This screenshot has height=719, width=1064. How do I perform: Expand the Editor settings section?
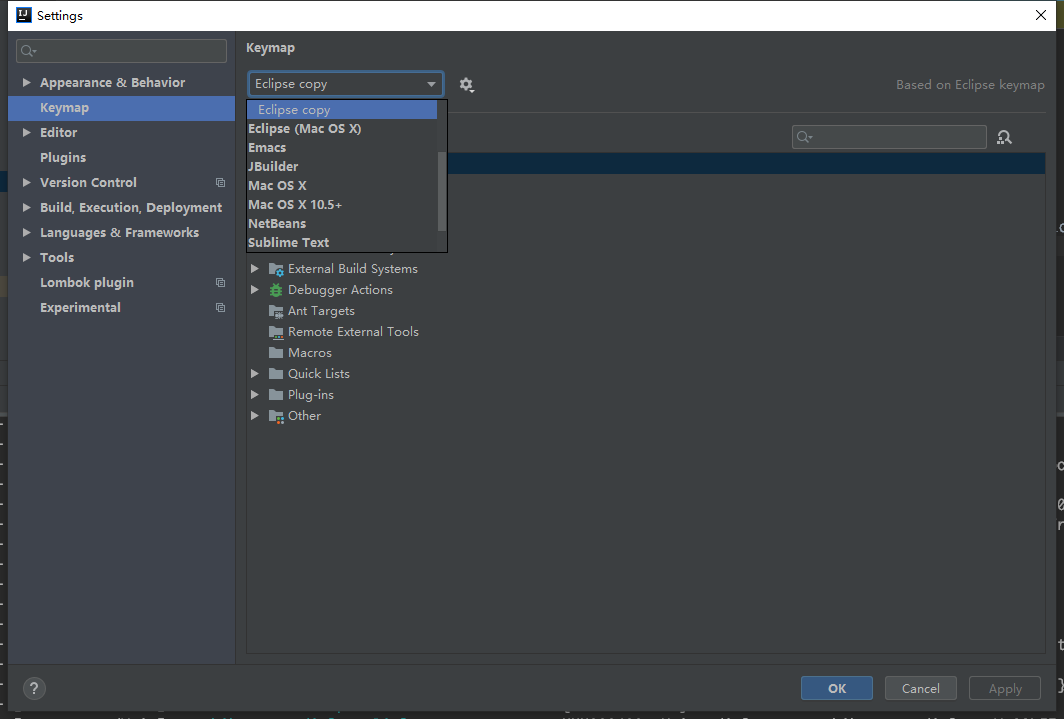26,132
